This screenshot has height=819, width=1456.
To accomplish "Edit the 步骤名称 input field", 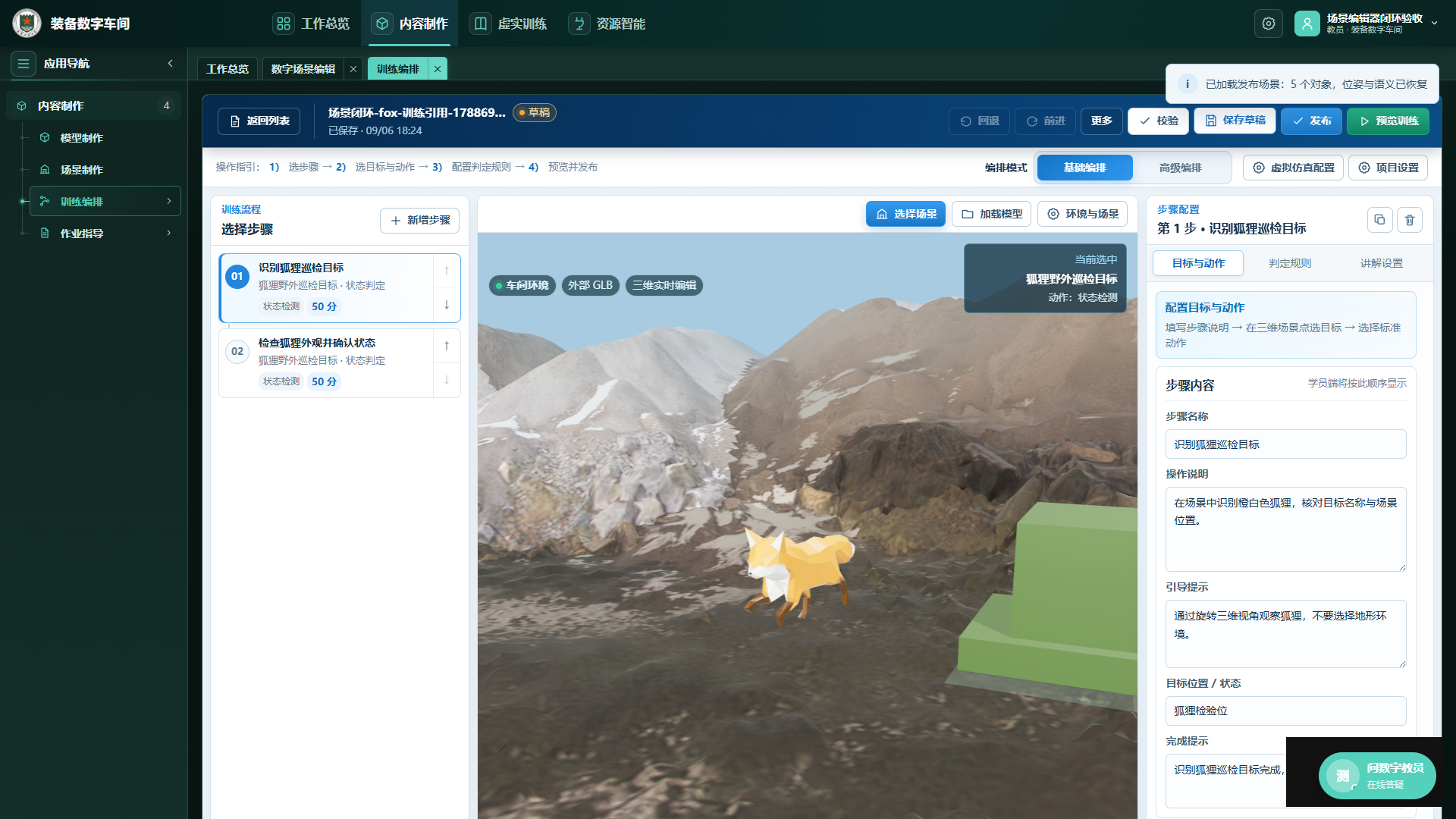I will pos(1285,444).
